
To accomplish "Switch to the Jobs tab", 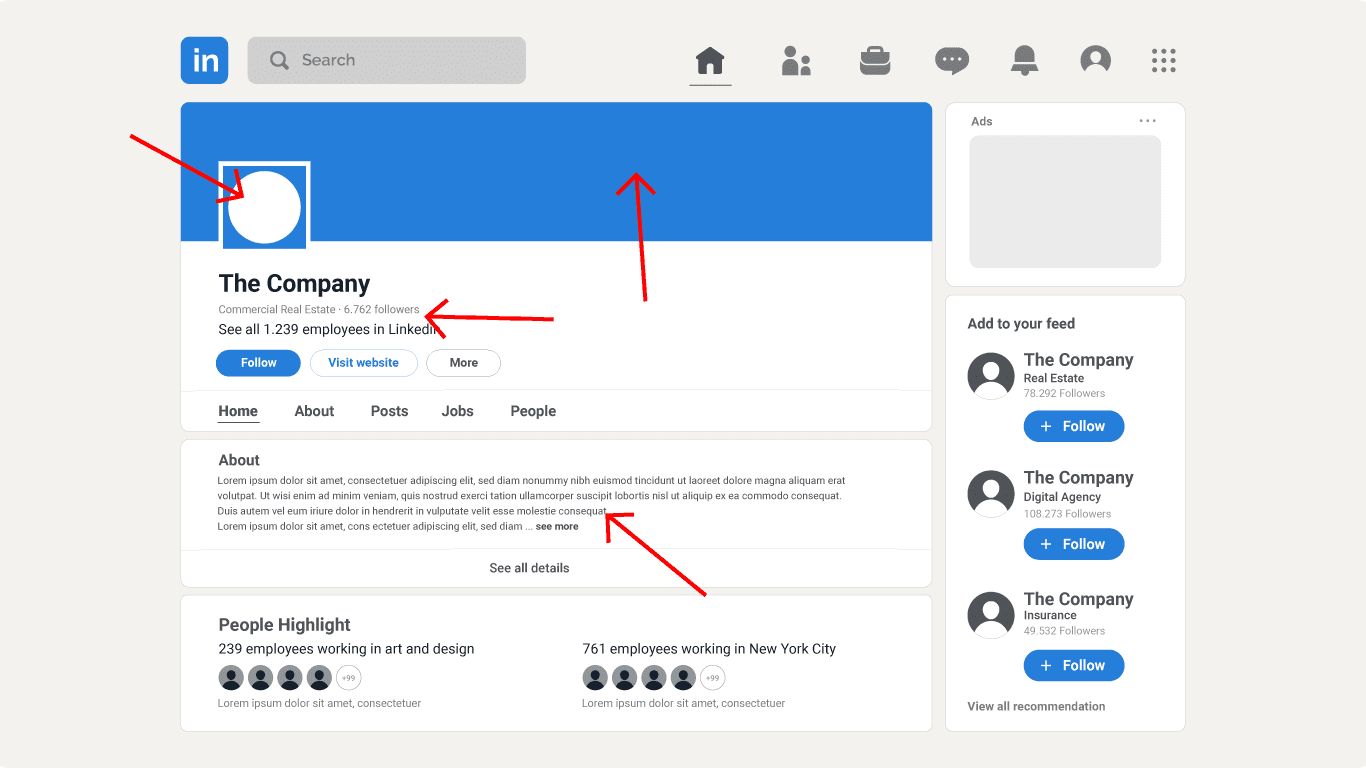I will 457,411.
